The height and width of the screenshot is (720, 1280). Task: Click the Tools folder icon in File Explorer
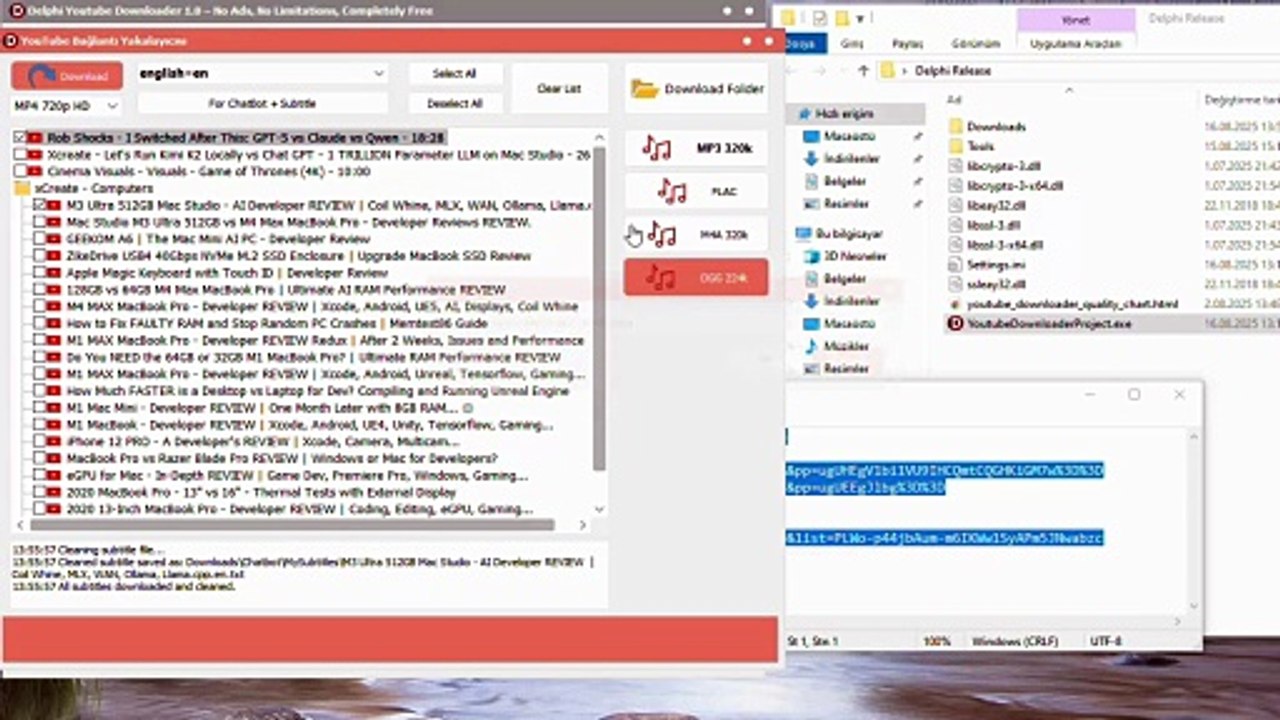955,146
